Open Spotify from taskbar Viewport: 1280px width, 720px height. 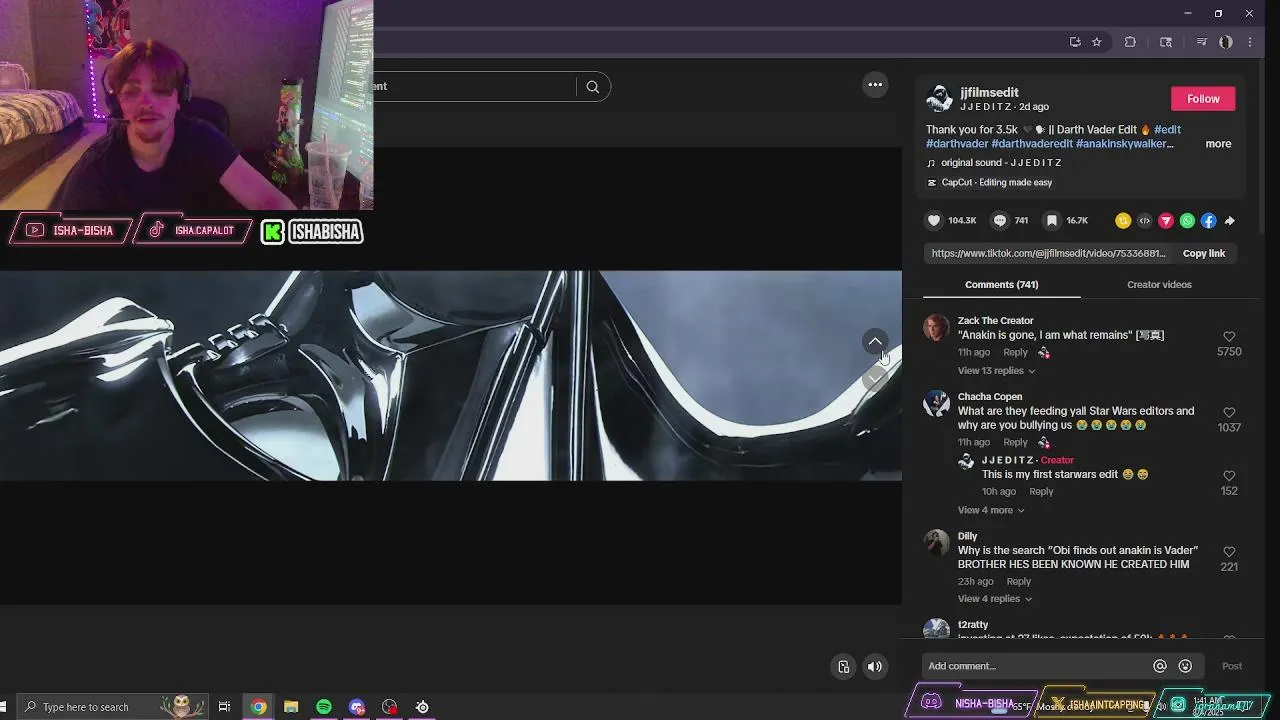click(324, 707)
